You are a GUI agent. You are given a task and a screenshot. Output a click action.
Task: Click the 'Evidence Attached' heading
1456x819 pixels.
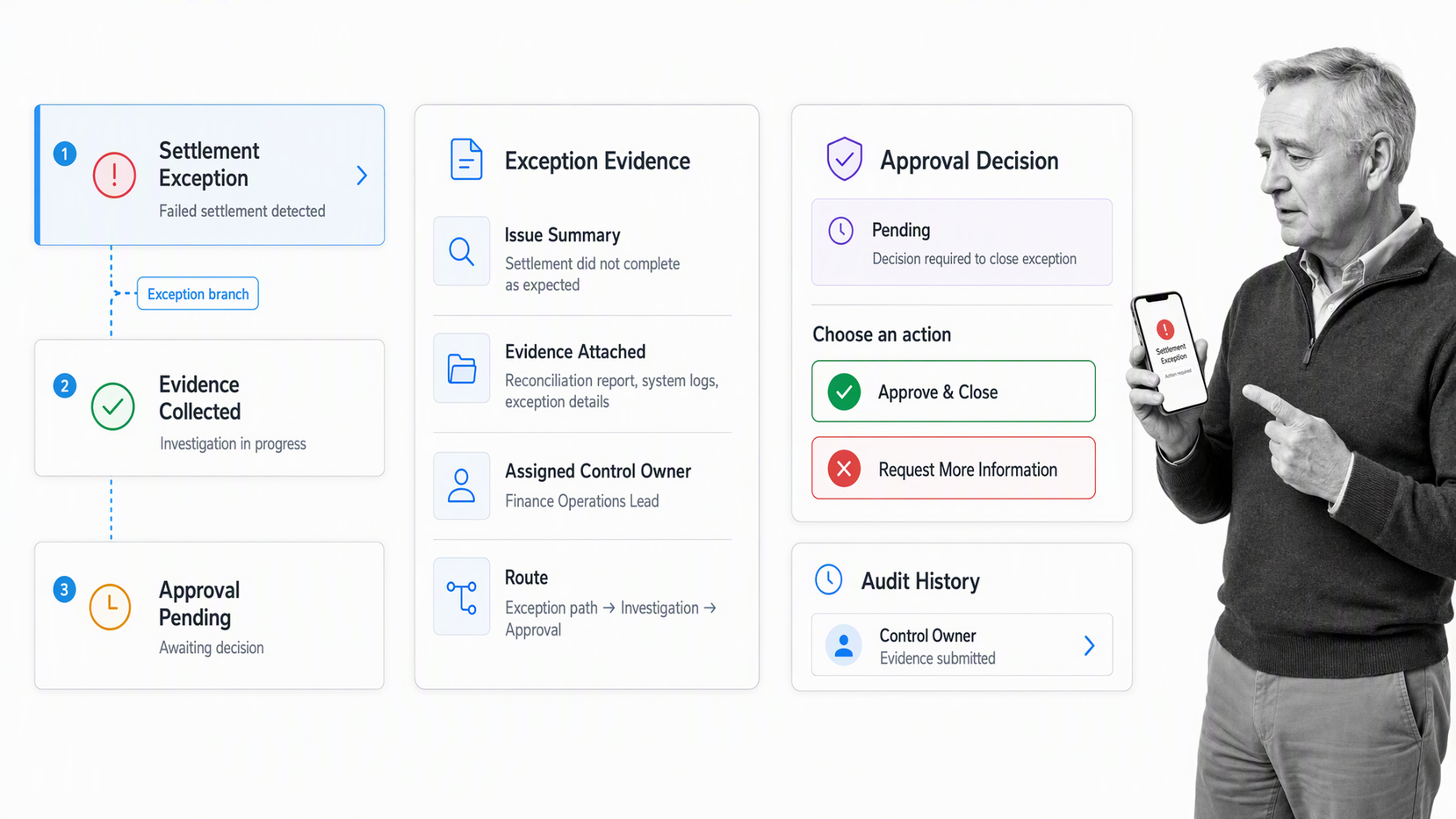pyautogui.click(x=575, y=352)
